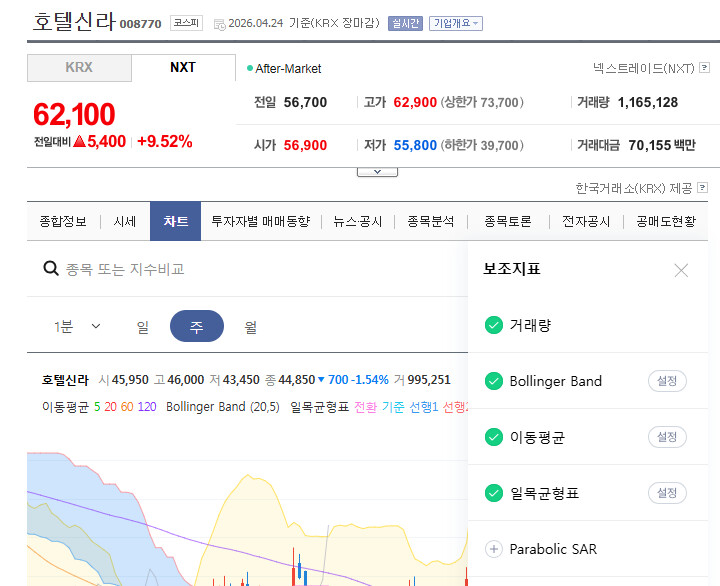
Task: Disable the 일목균형표 indicator checkmark
Action: click(494, 493)
